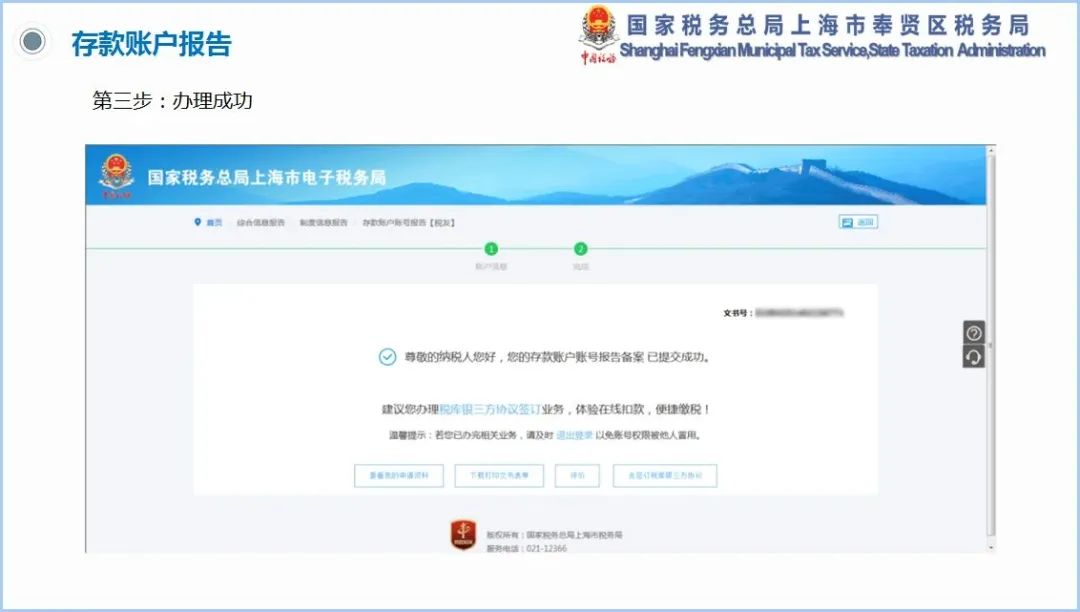Open 综合信息报告 in the breadcrumb

pos(260,222)
